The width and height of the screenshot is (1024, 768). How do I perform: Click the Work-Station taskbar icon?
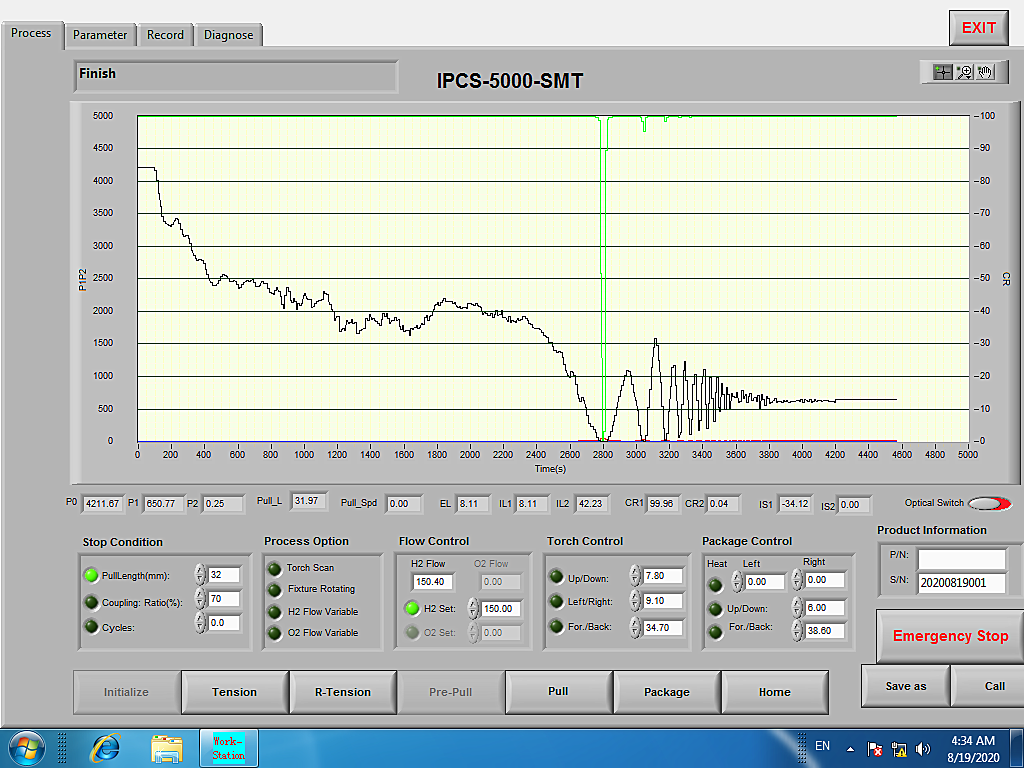229,747
